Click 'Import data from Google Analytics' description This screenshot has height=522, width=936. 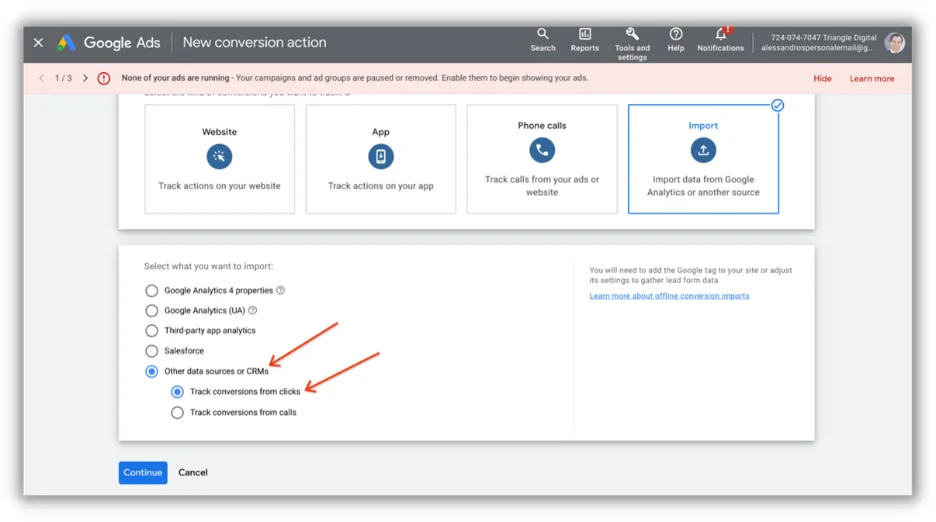point(703,186)
